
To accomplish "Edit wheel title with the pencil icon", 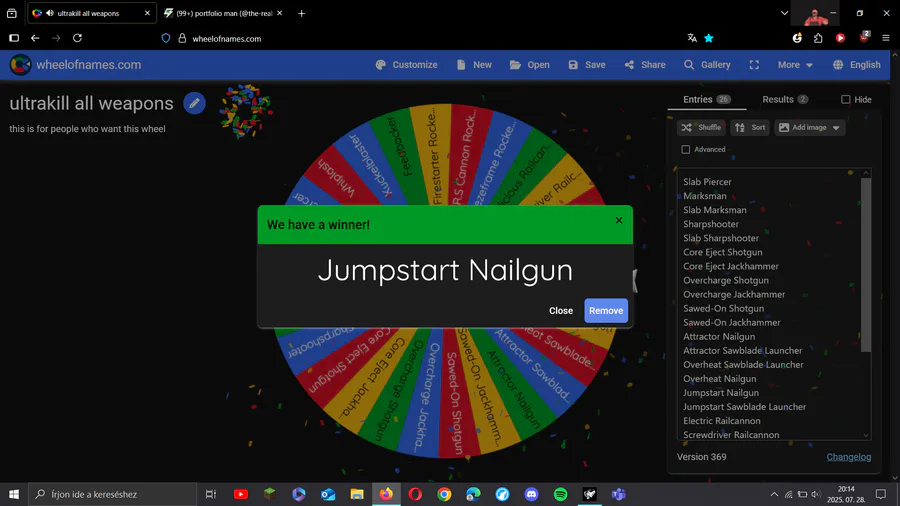I will click(195, 103).
